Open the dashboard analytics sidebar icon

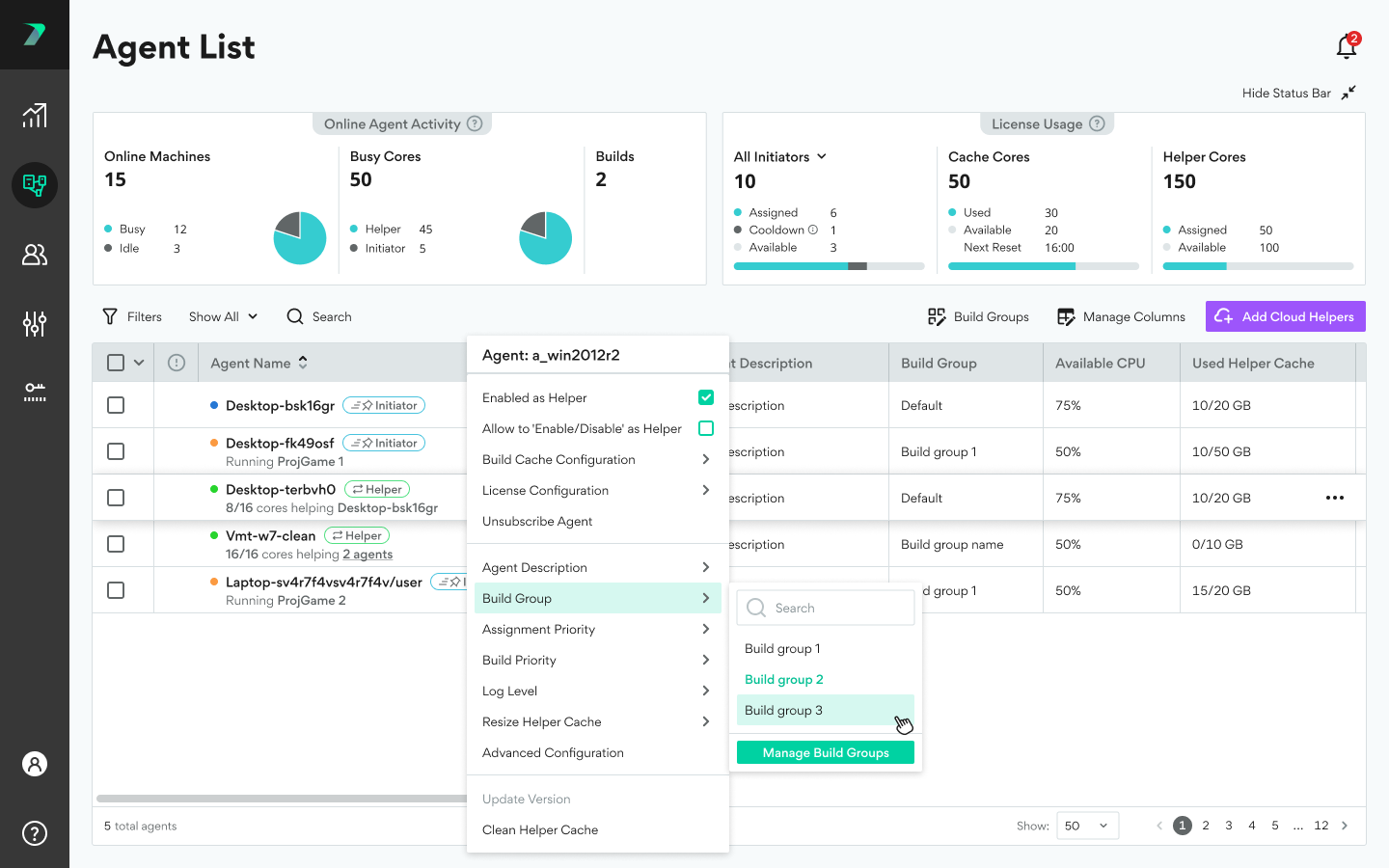tap(35, 116)
